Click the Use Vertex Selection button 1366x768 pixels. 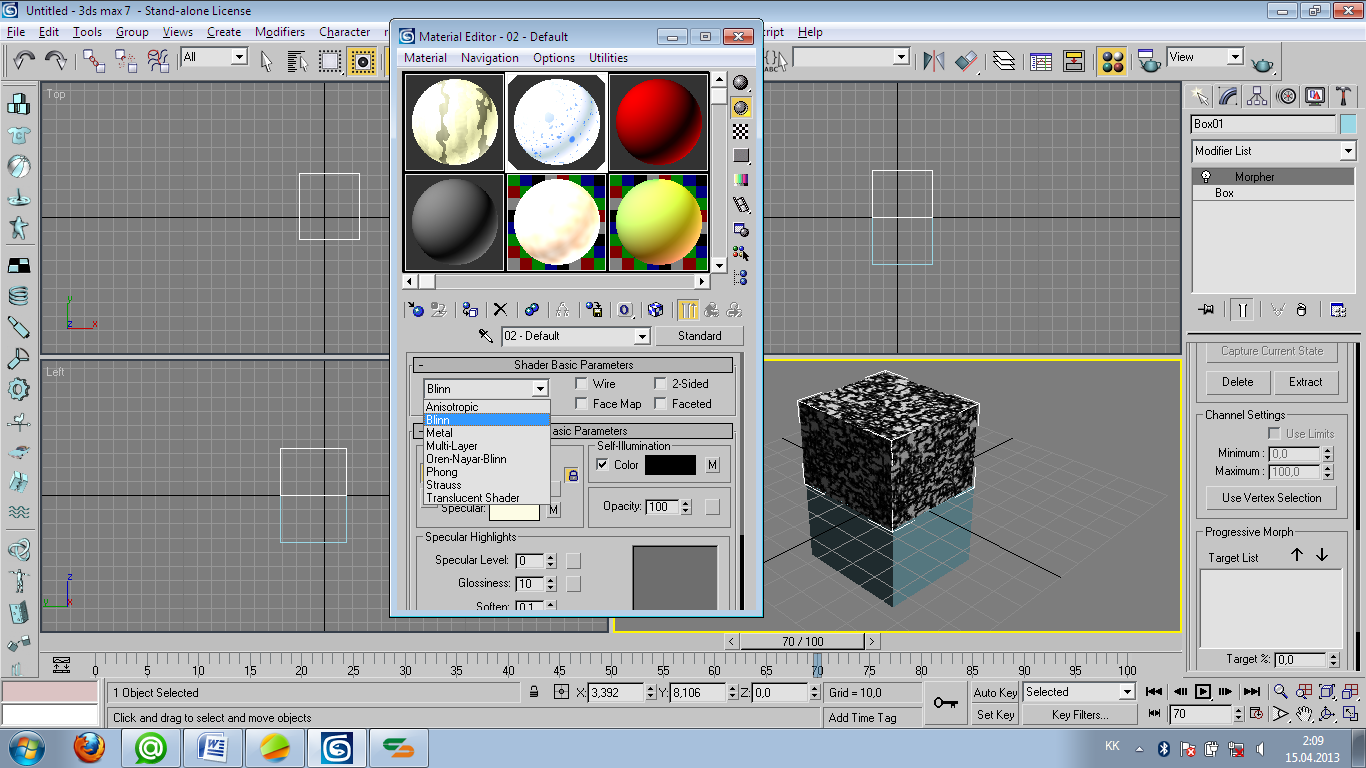coord(1271,498)
